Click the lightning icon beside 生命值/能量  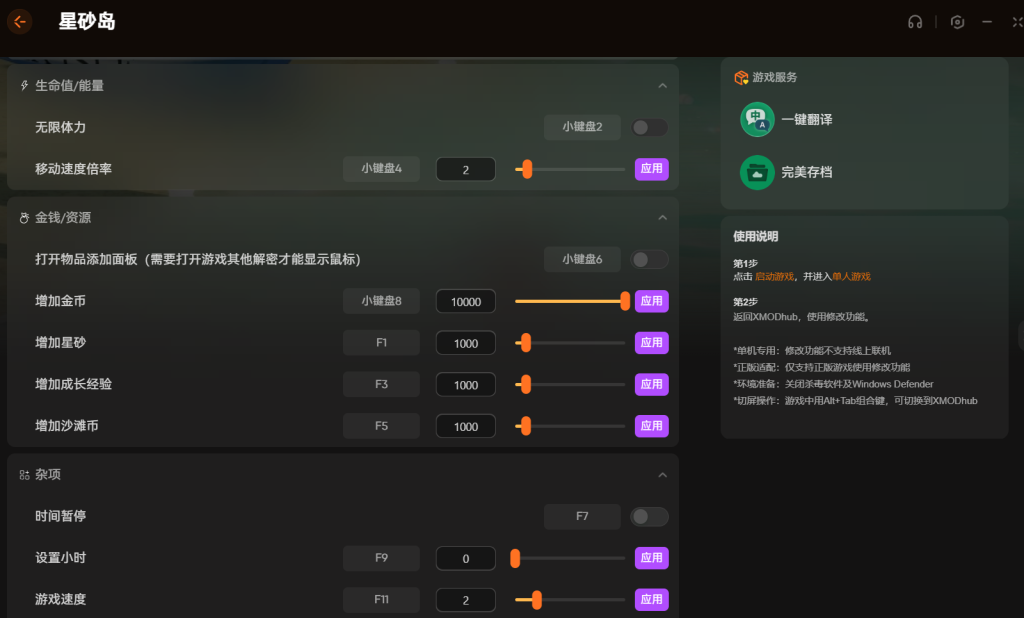pos(24,86)
